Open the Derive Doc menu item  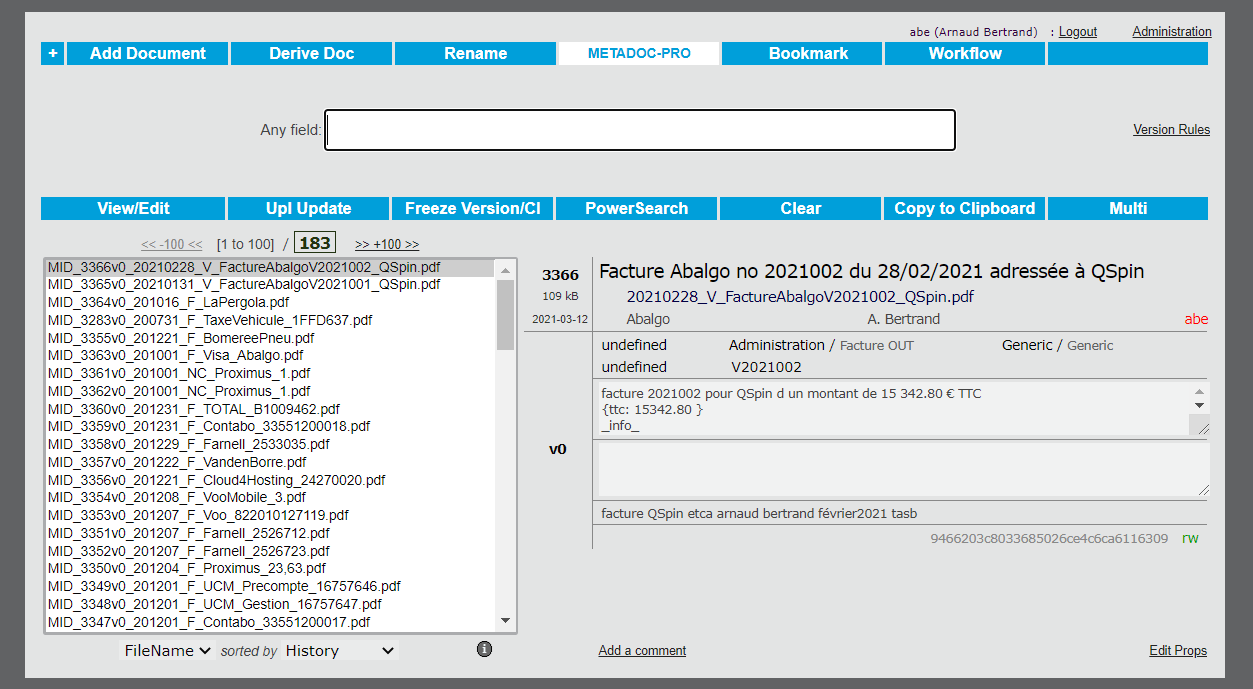311,54
